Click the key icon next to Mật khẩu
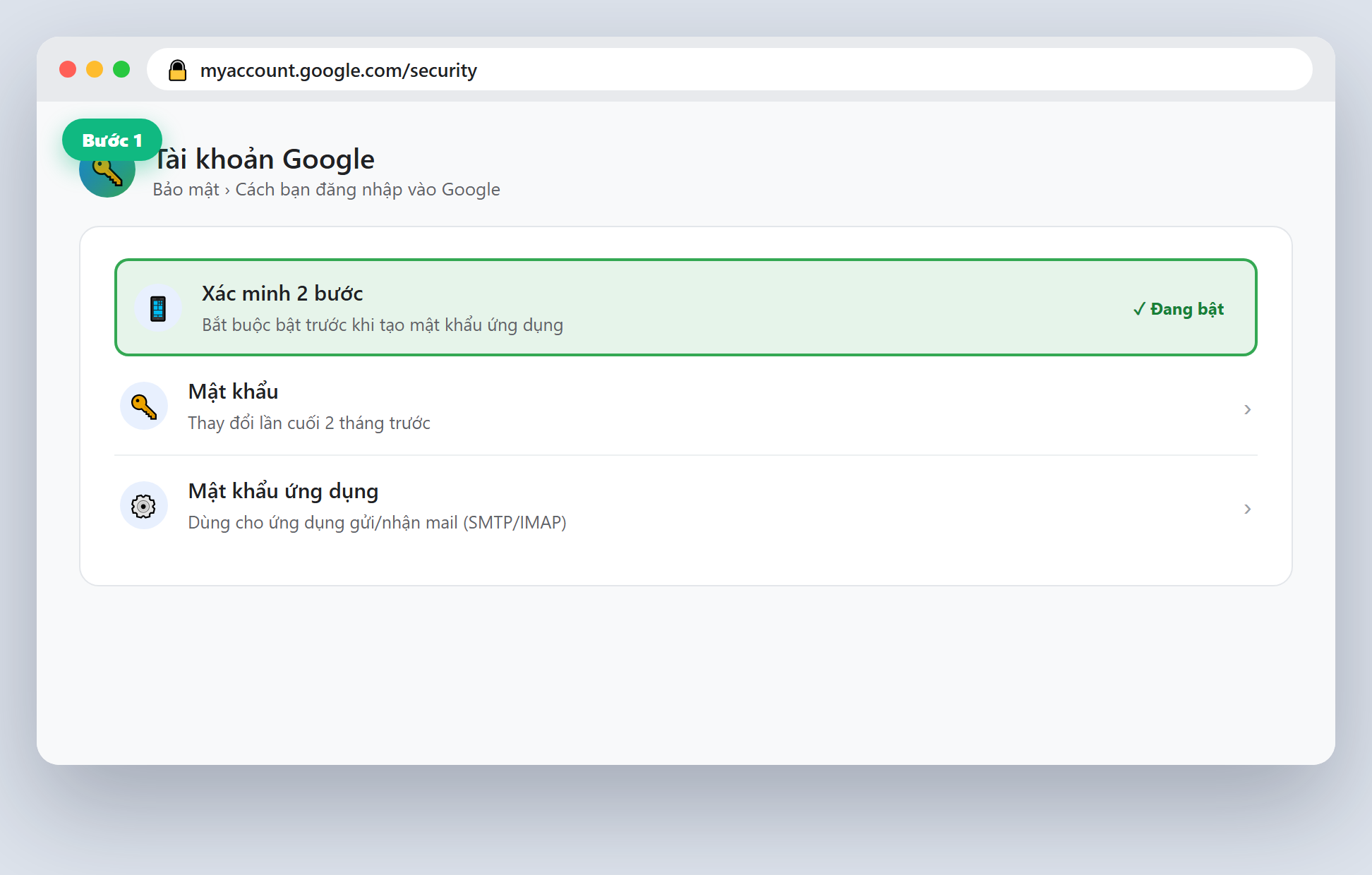The image size is (1372, 875). coord(144,406)
